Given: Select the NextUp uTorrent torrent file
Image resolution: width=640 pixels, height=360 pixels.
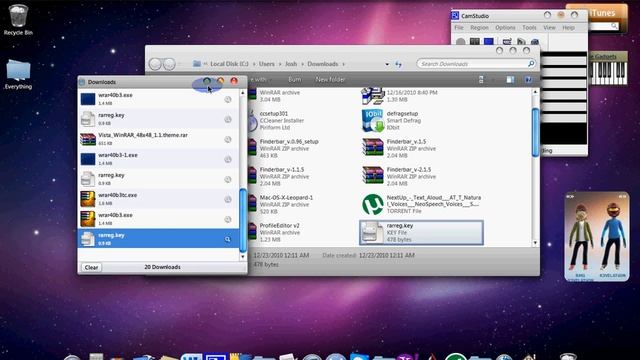Looking at the screenshot, I should pos(422,204).
